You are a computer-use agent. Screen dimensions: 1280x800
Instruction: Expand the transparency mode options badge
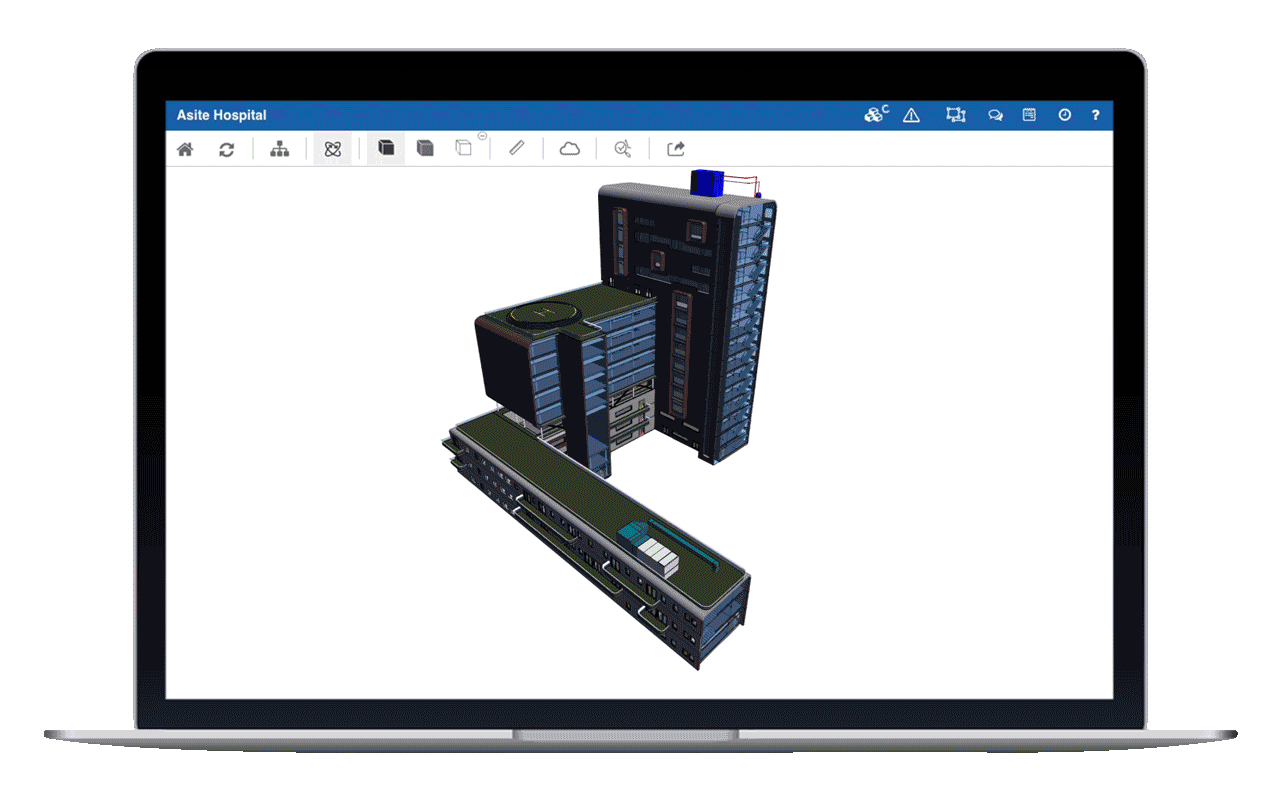tap(481, 136)
